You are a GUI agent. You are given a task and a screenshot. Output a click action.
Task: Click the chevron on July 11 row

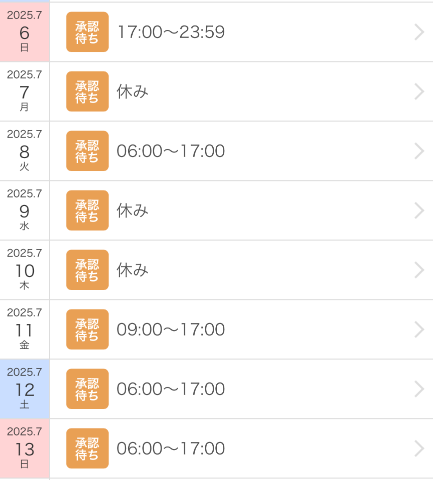coord(419,329)
